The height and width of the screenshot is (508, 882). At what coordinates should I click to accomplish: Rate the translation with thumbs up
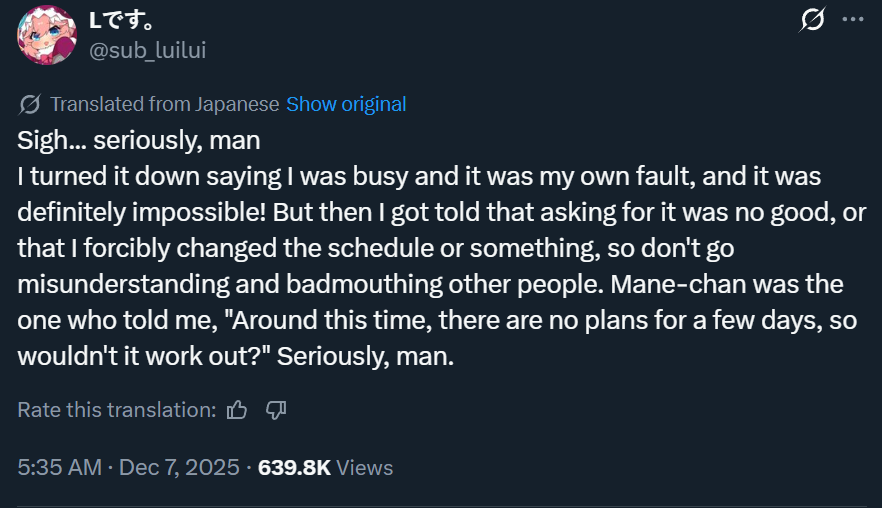pos(237,410)
